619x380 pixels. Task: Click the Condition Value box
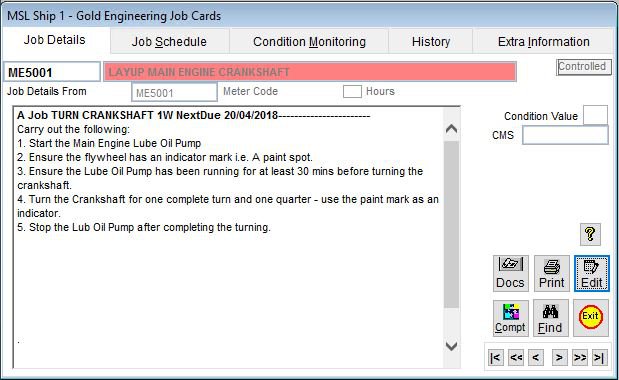click(x=595, y=115)
